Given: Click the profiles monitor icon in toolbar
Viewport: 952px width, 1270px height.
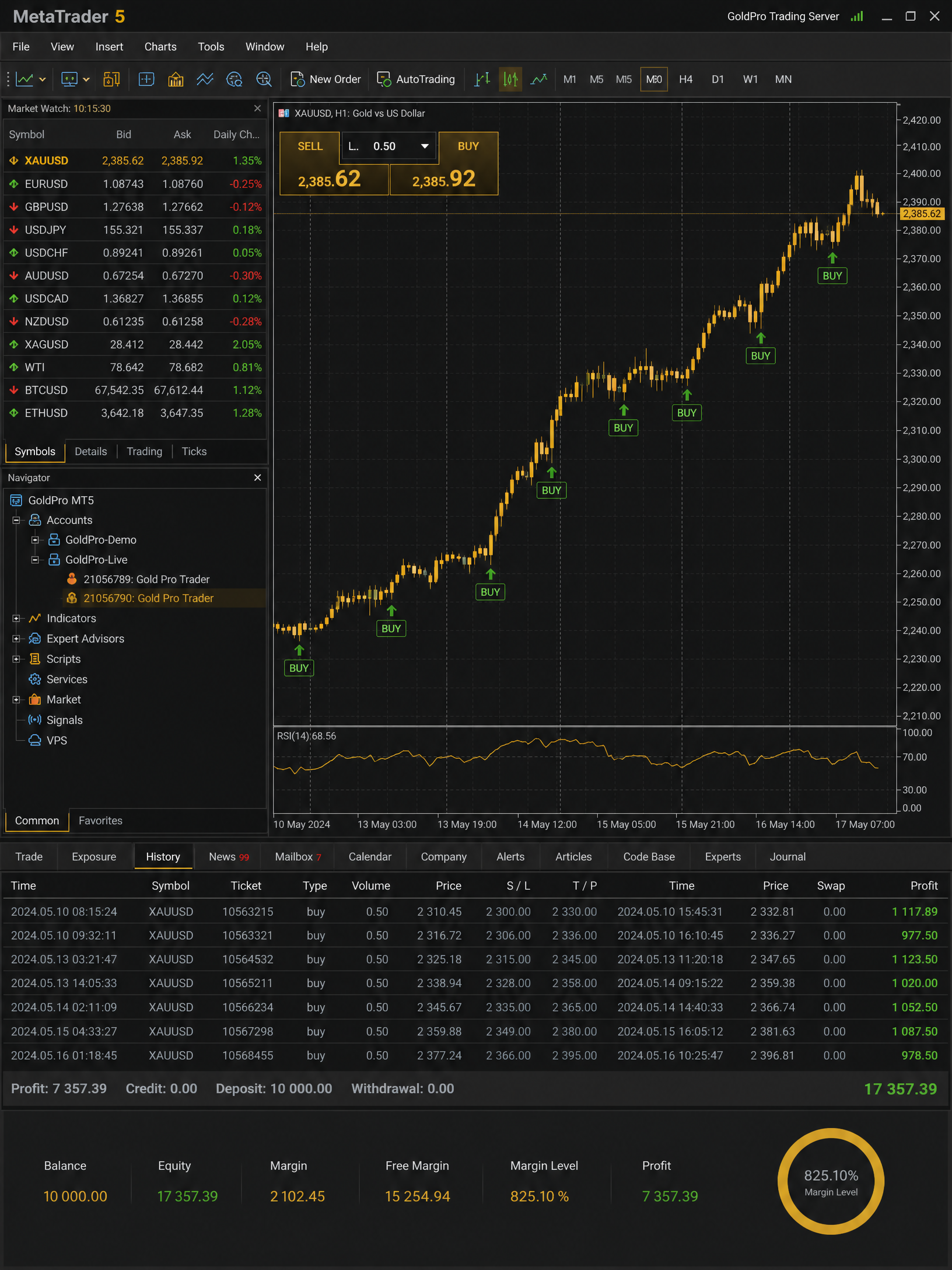Looking at the screenshot, I should 69,79.
